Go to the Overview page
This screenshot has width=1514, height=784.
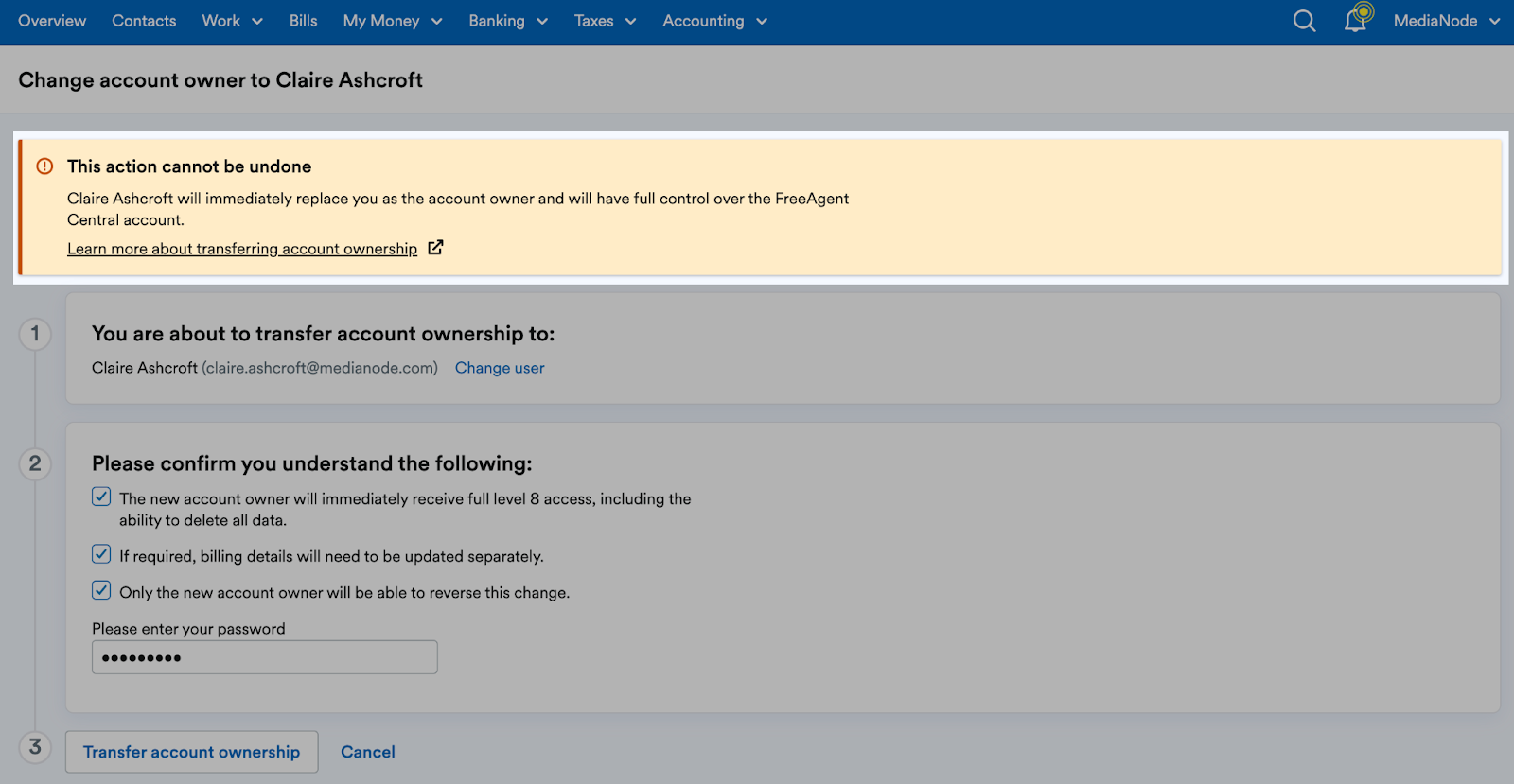52,21
